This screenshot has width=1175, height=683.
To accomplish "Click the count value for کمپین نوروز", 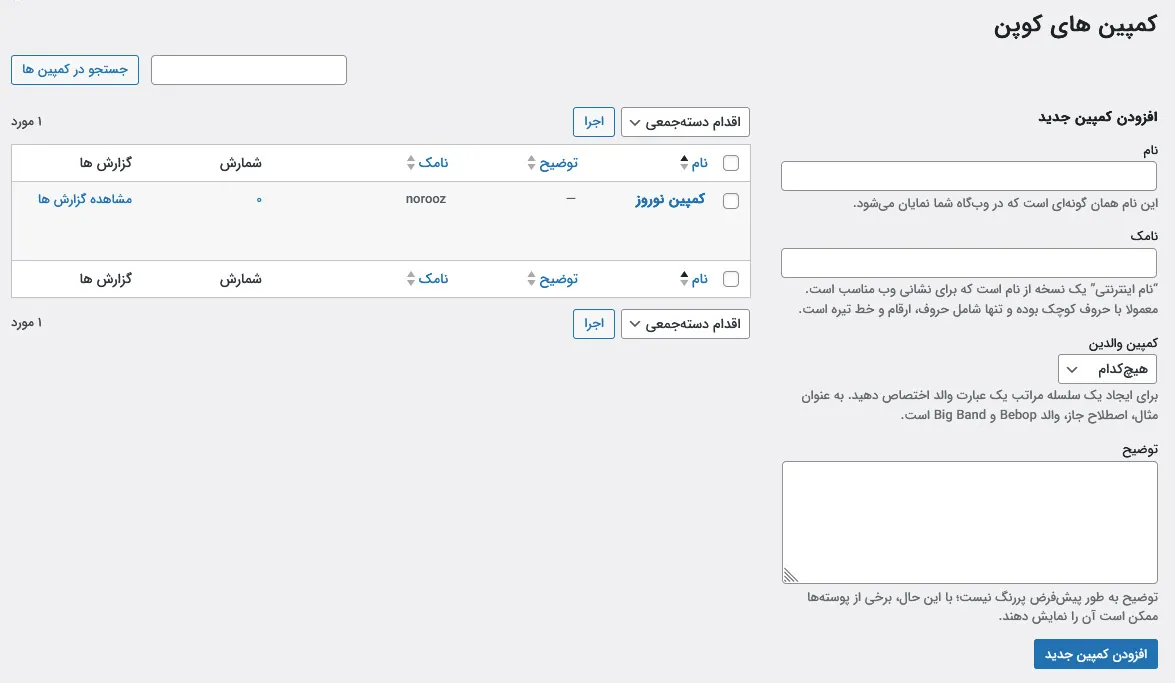I will [259, 199].
